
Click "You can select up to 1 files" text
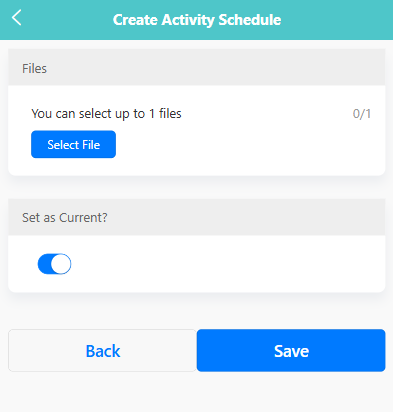point(106,114)
